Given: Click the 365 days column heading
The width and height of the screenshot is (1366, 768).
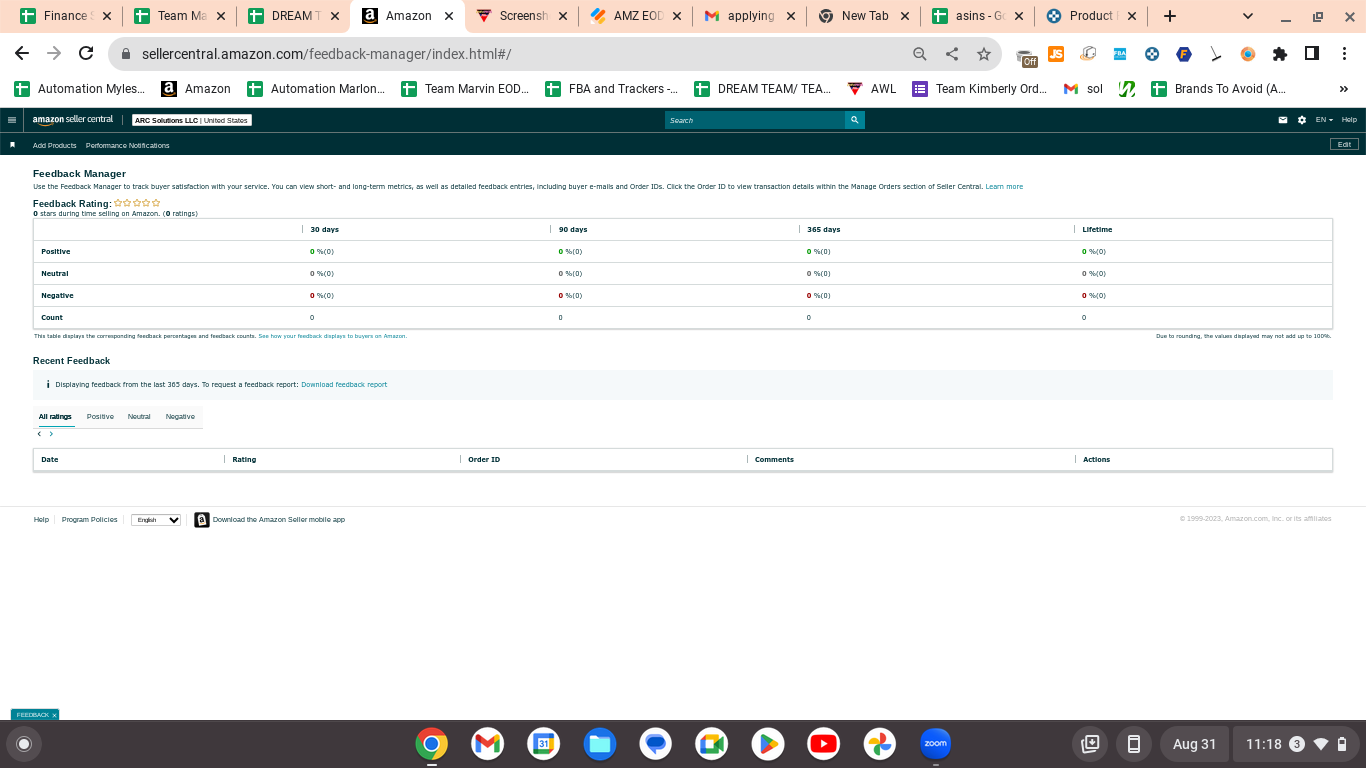Looking at the screenshot, I should pyautogui.click(x=824, y=230).
